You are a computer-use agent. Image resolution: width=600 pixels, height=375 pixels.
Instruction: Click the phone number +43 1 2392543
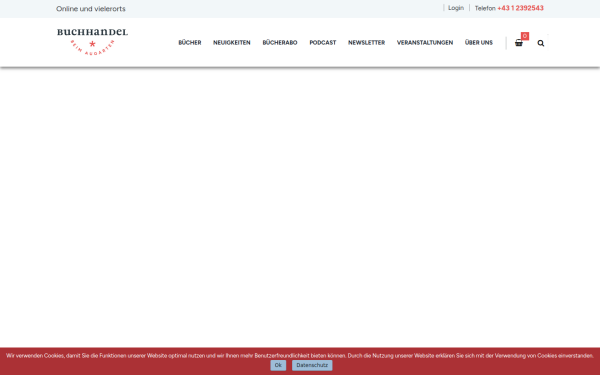(x=520, y=8)
